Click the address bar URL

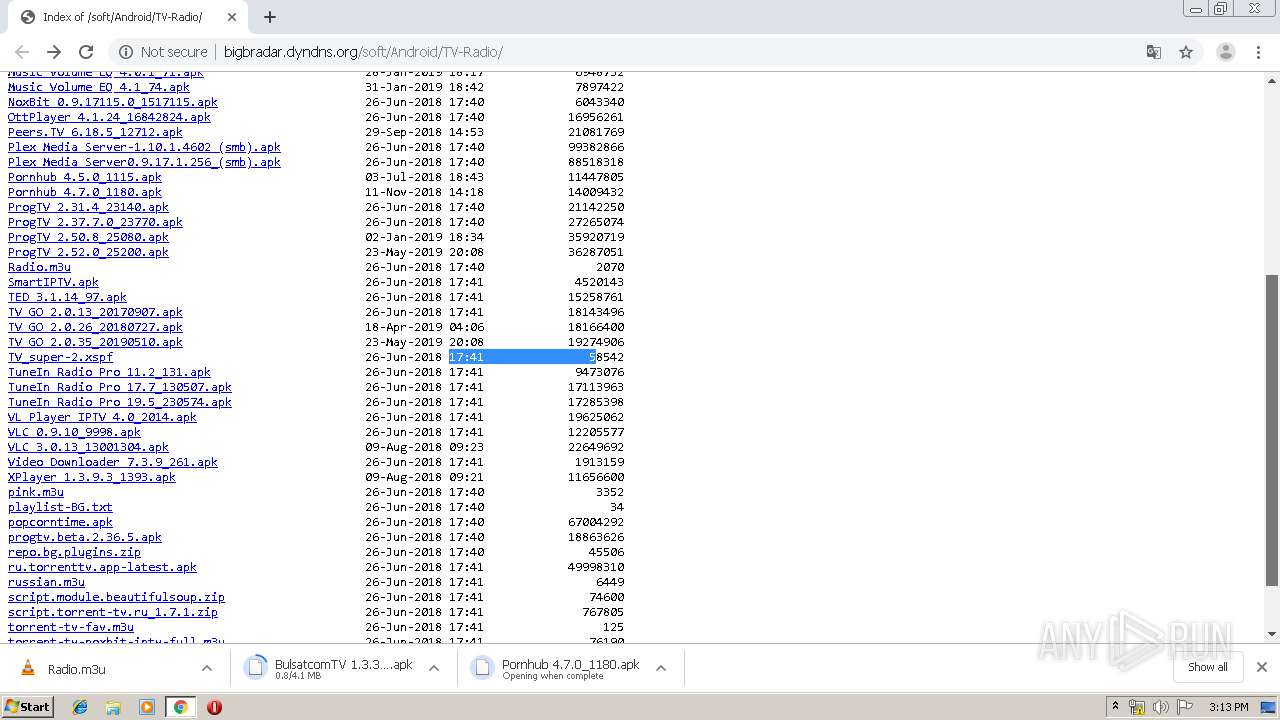click(x=363, y=52)
